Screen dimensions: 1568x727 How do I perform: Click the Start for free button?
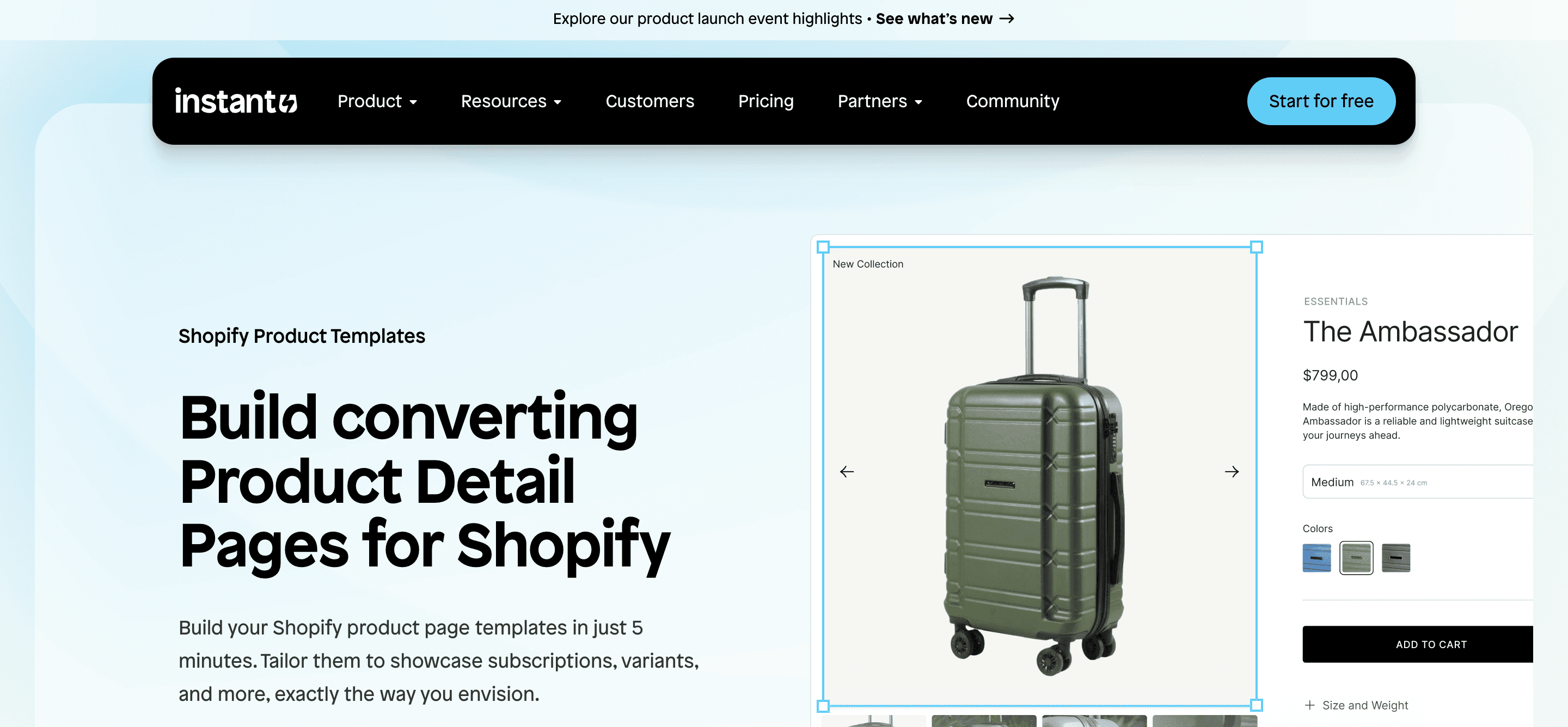pos(1321,101)
